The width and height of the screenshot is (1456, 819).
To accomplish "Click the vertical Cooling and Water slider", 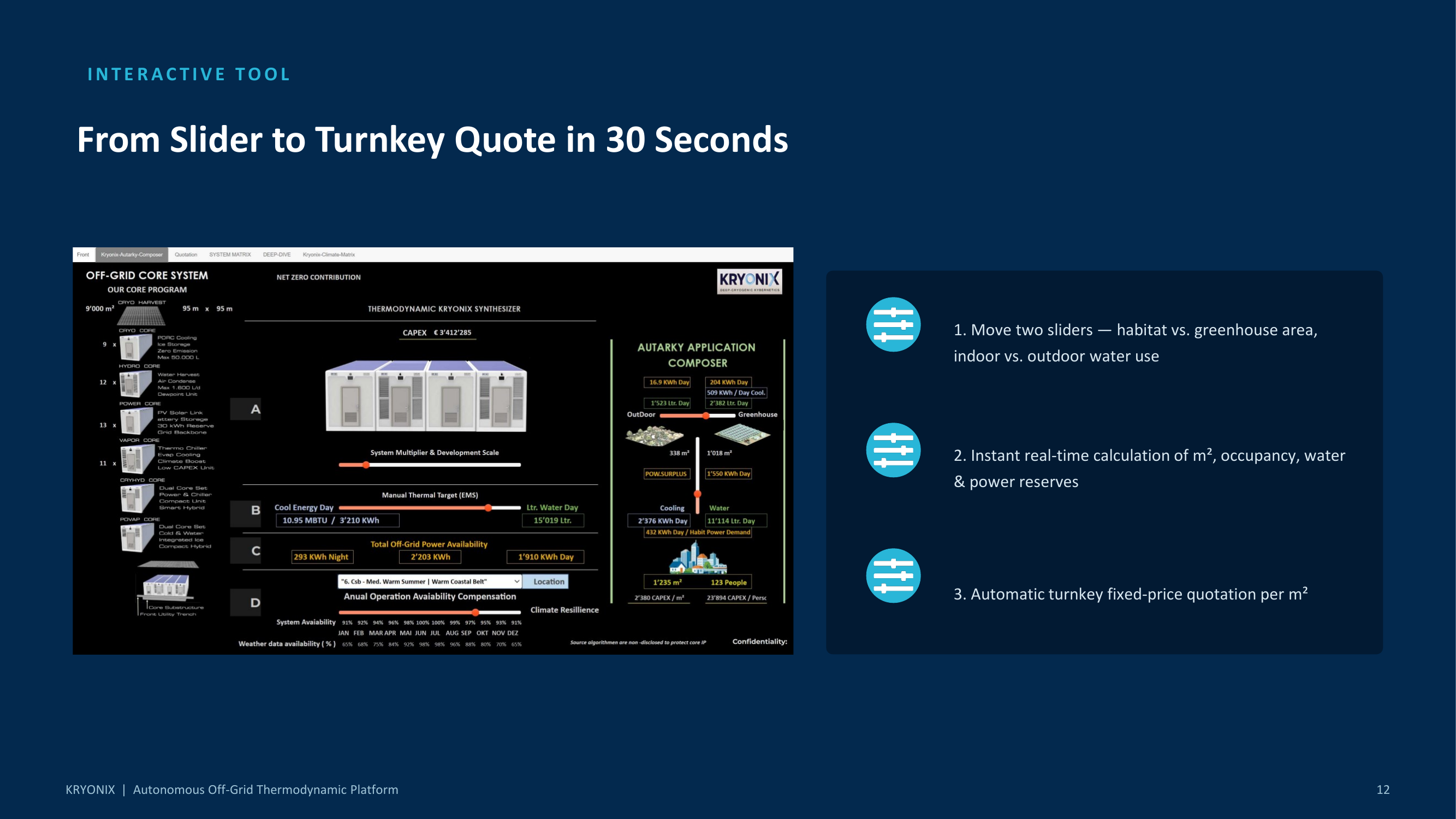I will [x=698, y=474].
